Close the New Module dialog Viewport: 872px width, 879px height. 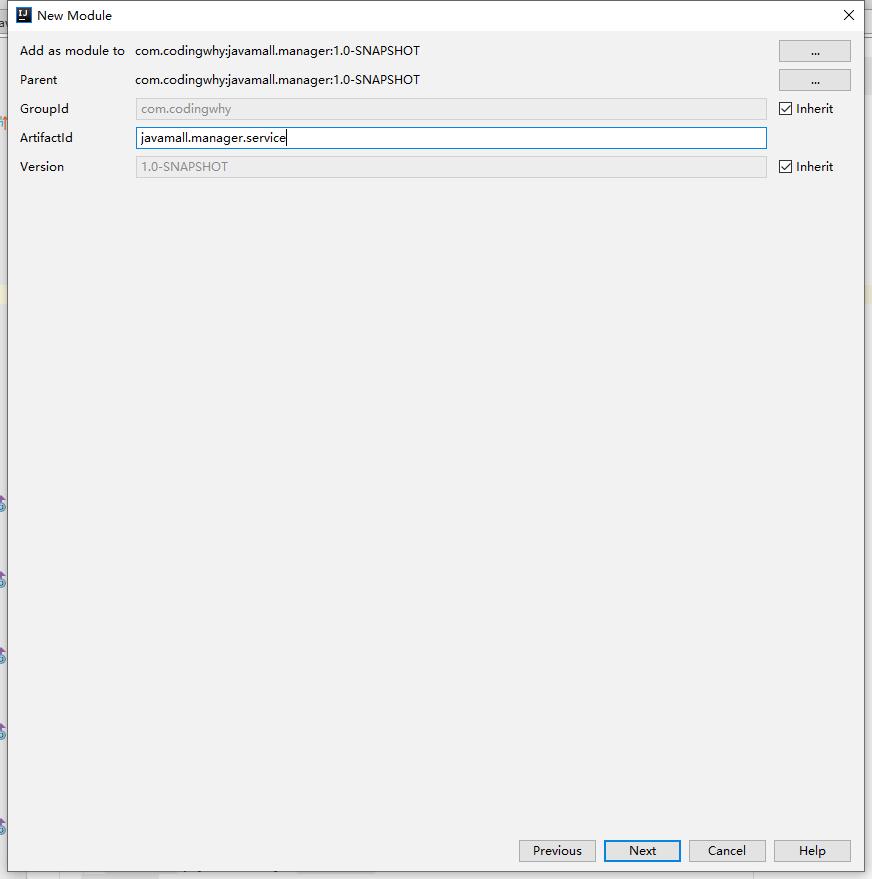848,15
